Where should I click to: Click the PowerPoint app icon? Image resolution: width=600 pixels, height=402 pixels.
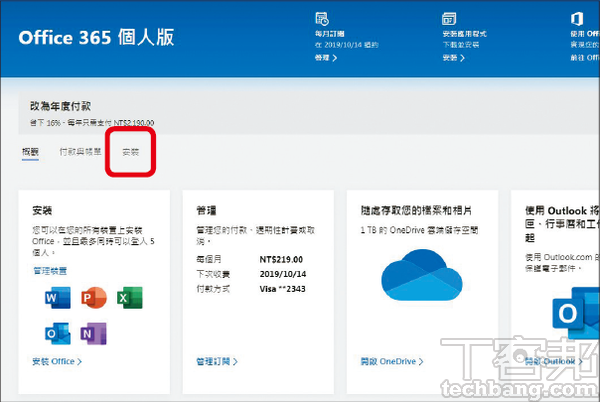(94, 298)
